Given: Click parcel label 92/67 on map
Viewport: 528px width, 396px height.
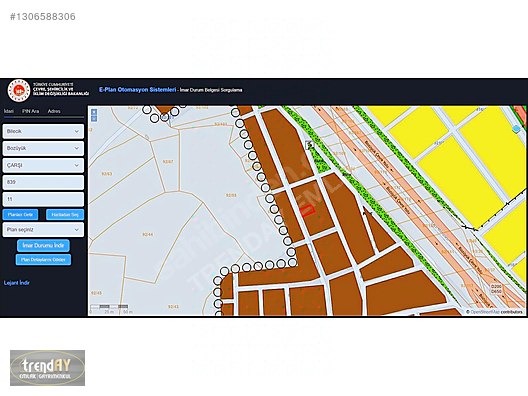Looking at the screenshot, I should [x=168, y=162].
